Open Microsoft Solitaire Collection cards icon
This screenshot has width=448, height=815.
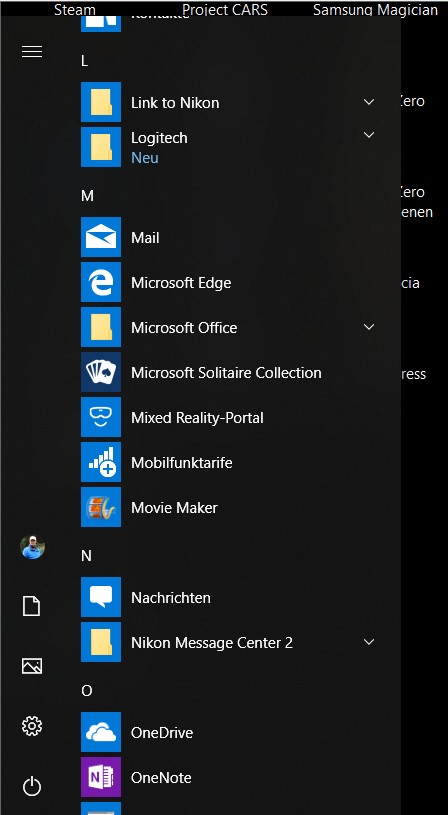tap(101, 372)
